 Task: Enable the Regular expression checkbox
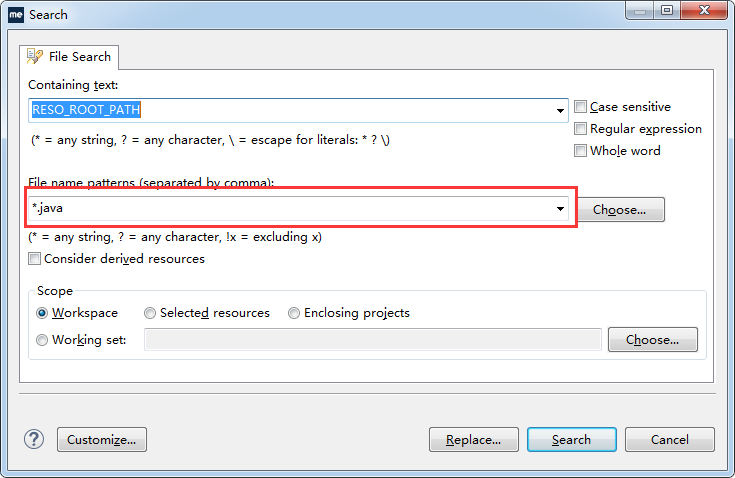[x=580, y=128]
